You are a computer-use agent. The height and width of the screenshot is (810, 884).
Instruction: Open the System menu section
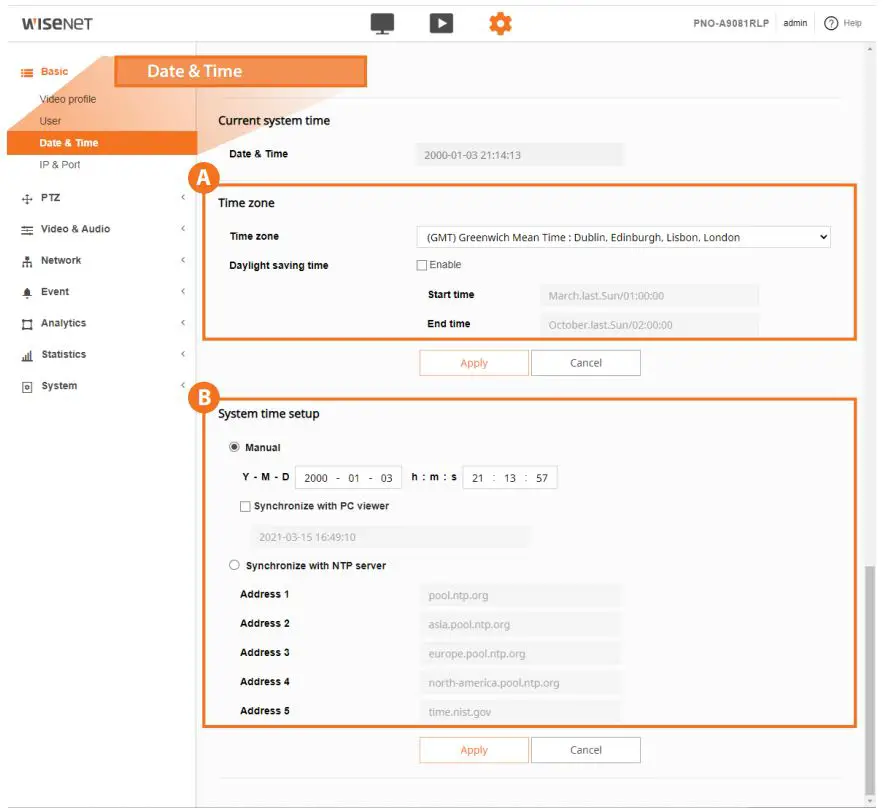(x=59, y=386)
